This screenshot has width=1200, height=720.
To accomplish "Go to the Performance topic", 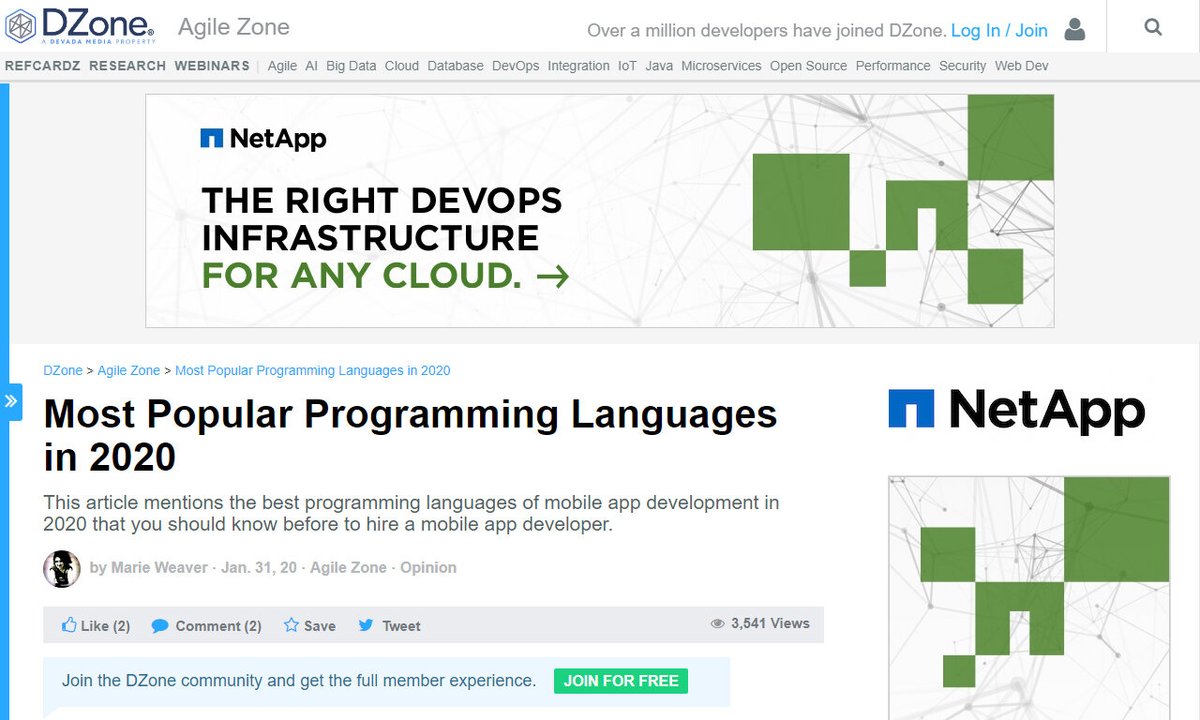I will [893, 66].
